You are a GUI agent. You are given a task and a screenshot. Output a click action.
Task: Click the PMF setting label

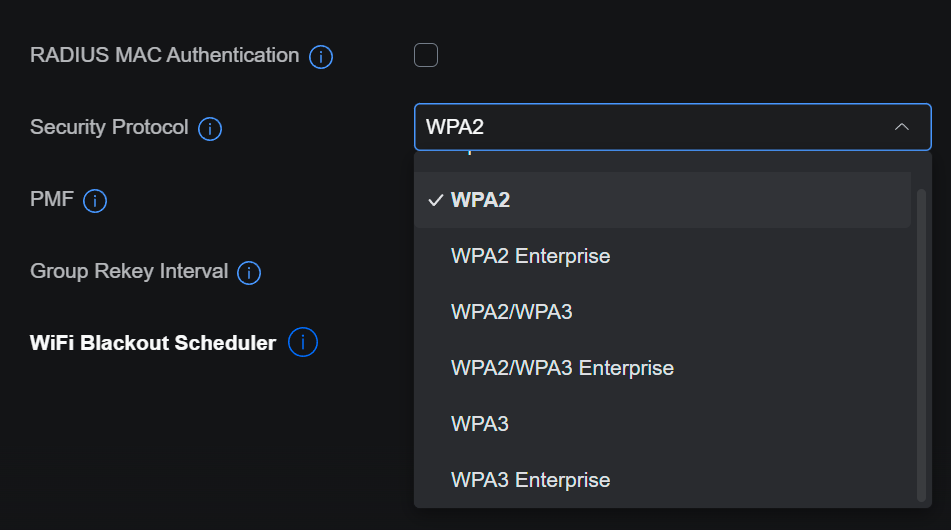pos(52,199)
